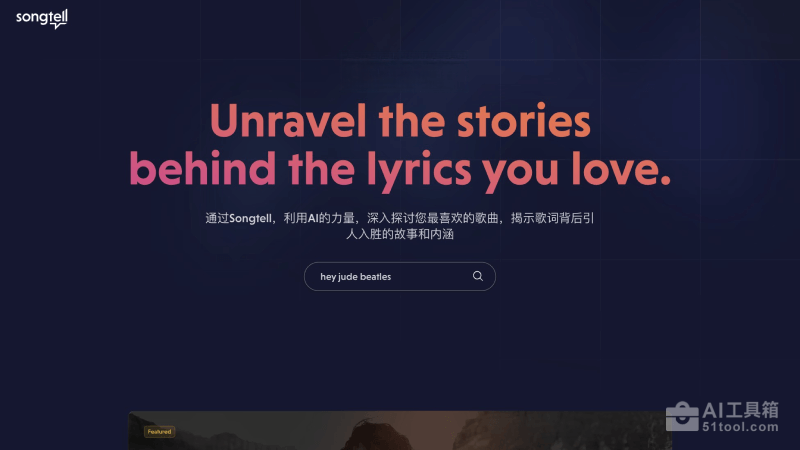The height and width of the screenshot is (450, 800).
Task: Select the yellow Featured badge
Action: click(159, 432)
